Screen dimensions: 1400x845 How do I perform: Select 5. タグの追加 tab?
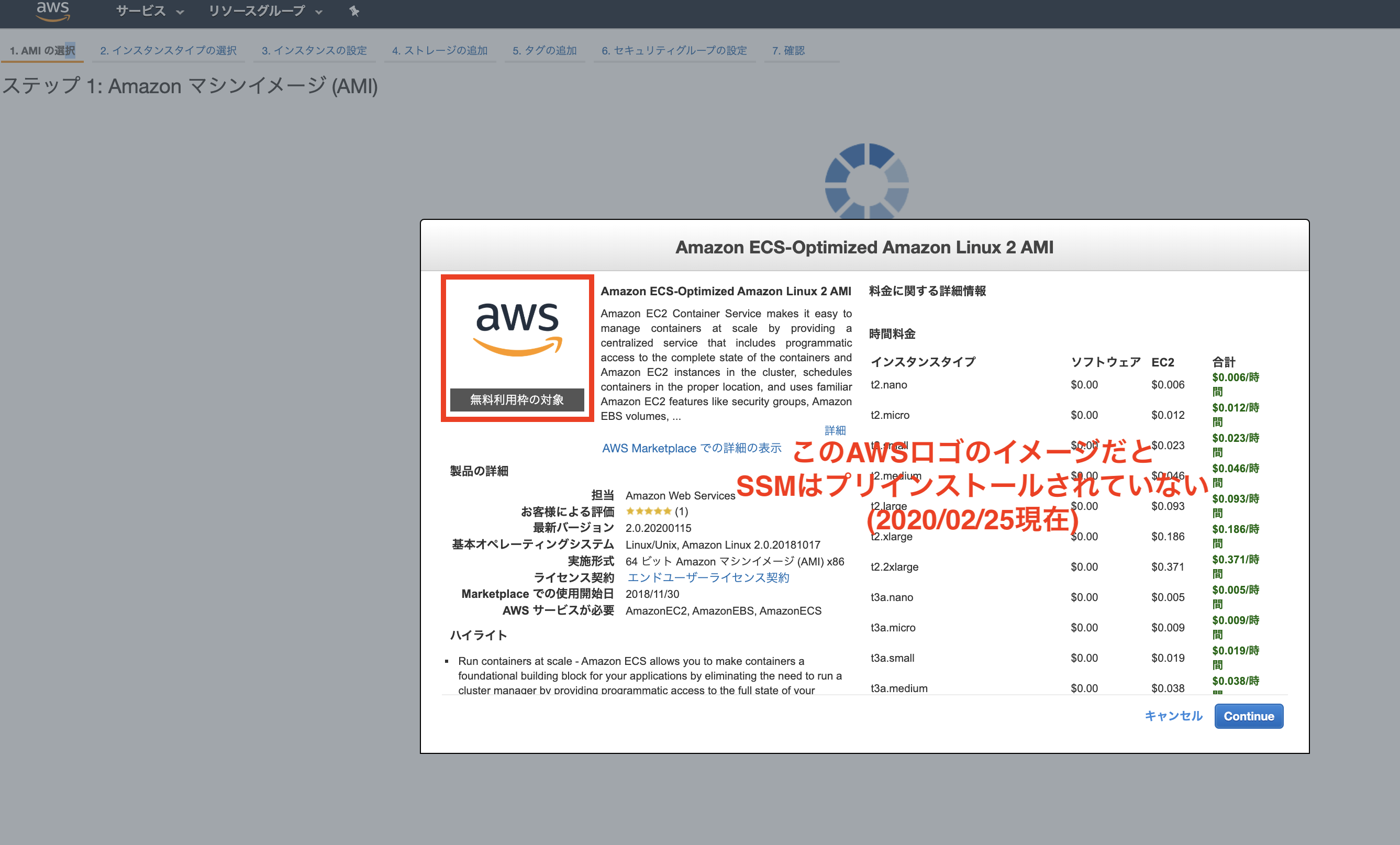[x=545, y=51]
